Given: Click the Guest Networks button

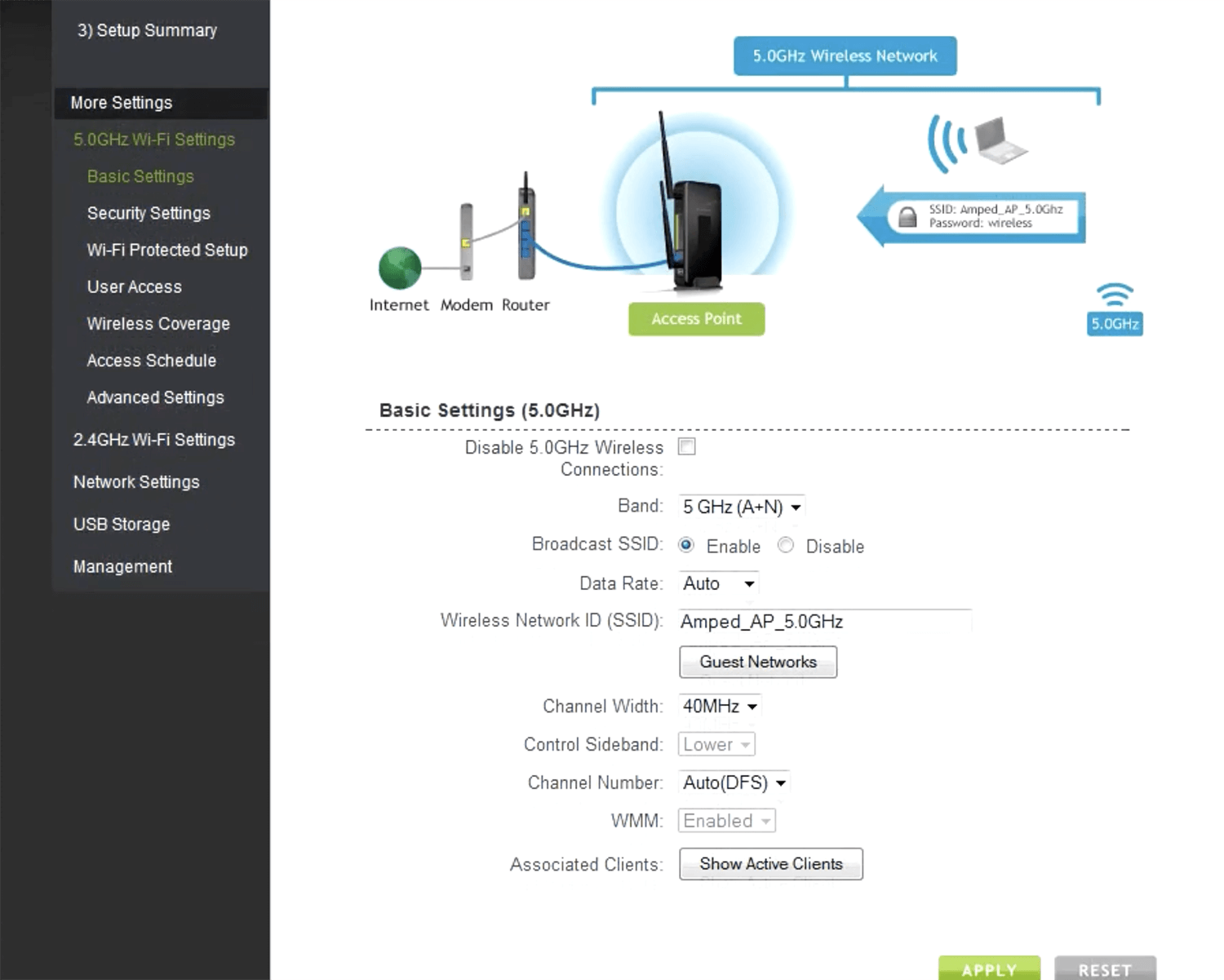Looking at the screenshot, I should coord(758,662).
